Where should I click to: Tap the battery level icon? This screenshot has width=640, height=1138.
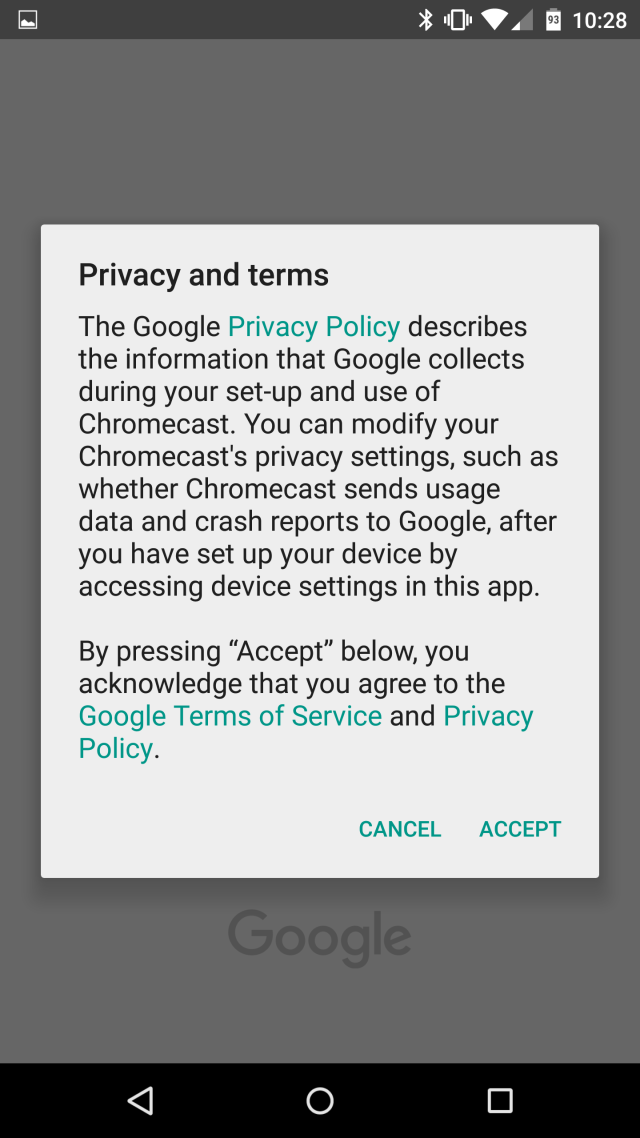coord(553,20)
